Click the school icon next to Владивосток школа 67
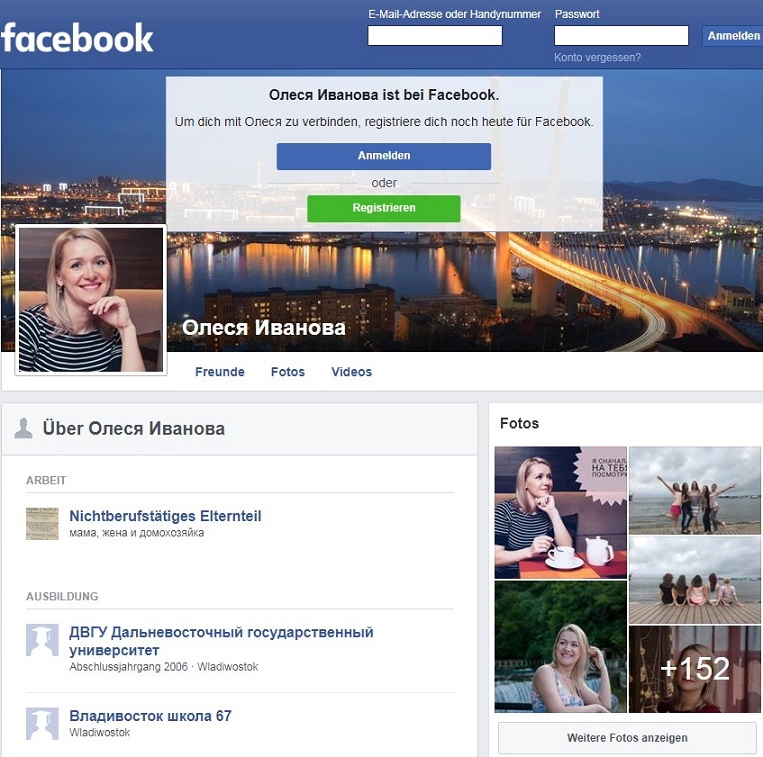The width and height of the screenshot is (763, 757). [42, 723]
